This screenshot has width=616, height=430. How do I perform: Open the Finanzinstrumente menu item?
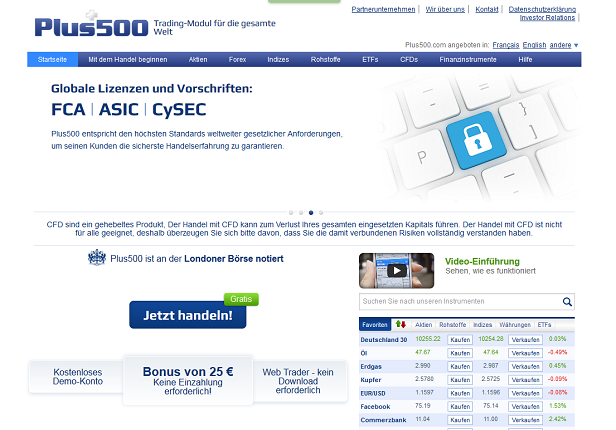point(468,60)
